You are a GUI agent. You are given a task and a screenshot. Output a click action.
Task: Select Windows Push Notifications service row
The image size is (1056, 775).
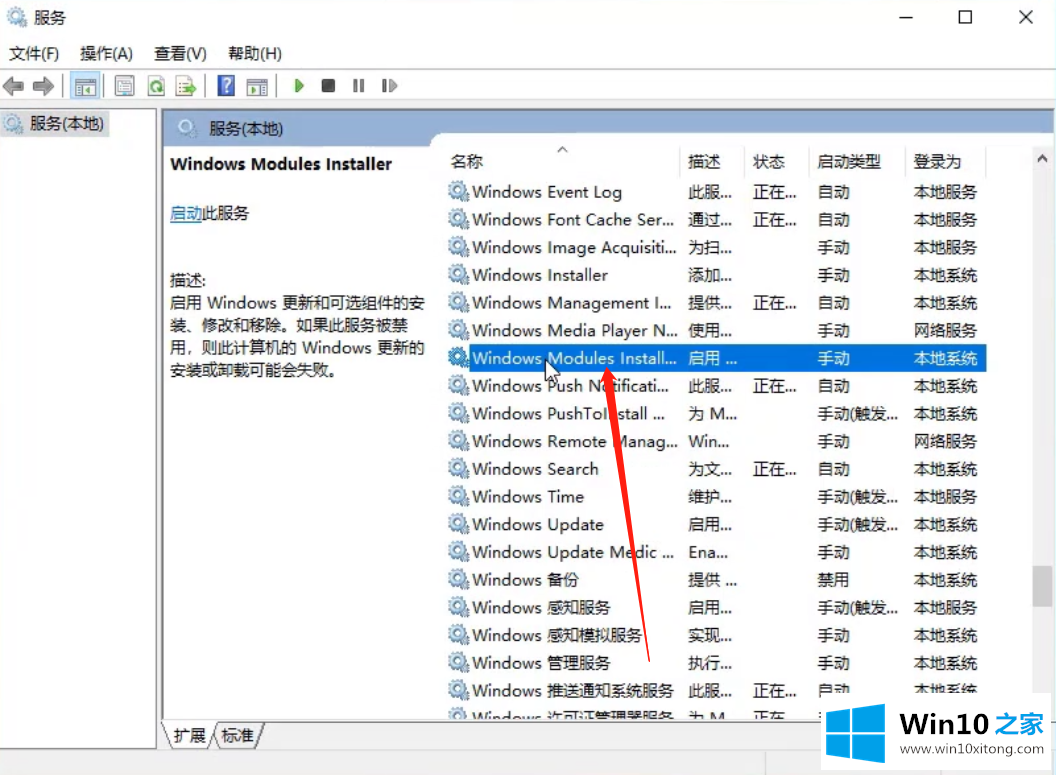(717, 386)
